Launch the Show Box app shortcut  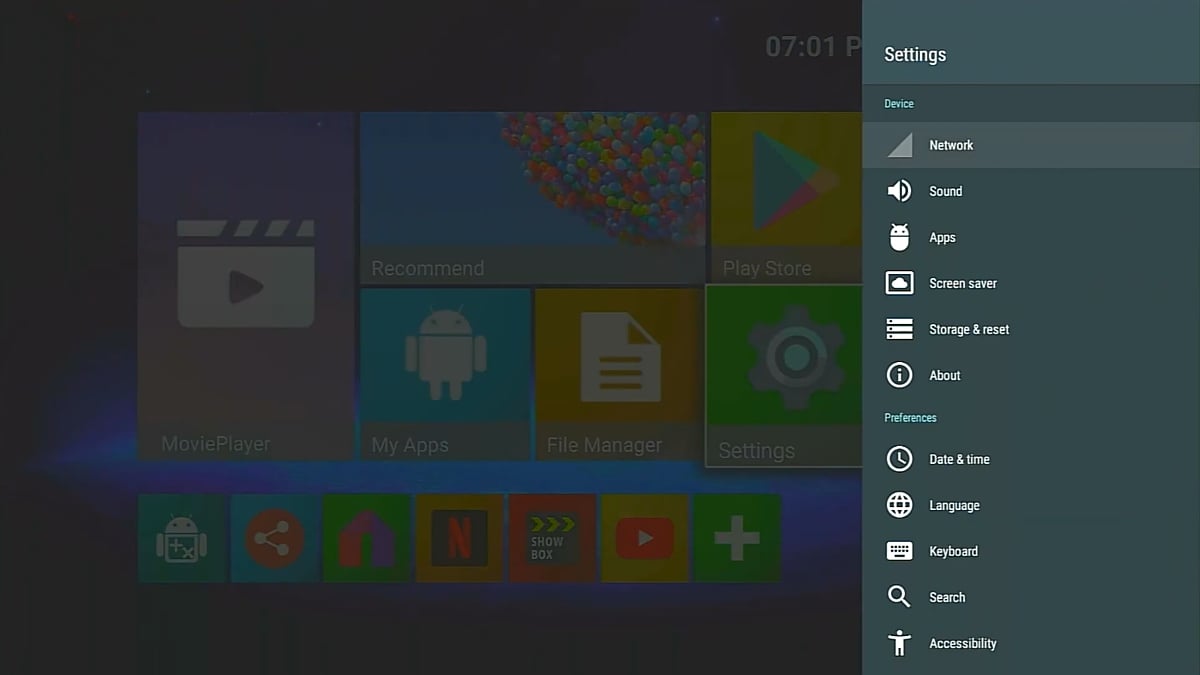[x=552, y=538]
